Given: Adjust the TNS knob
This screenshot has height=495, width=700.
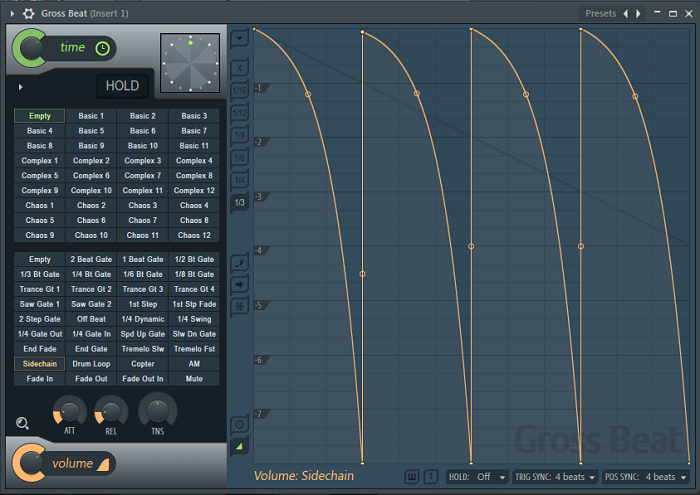Looking at the screenshot, I should click(158, 411).
